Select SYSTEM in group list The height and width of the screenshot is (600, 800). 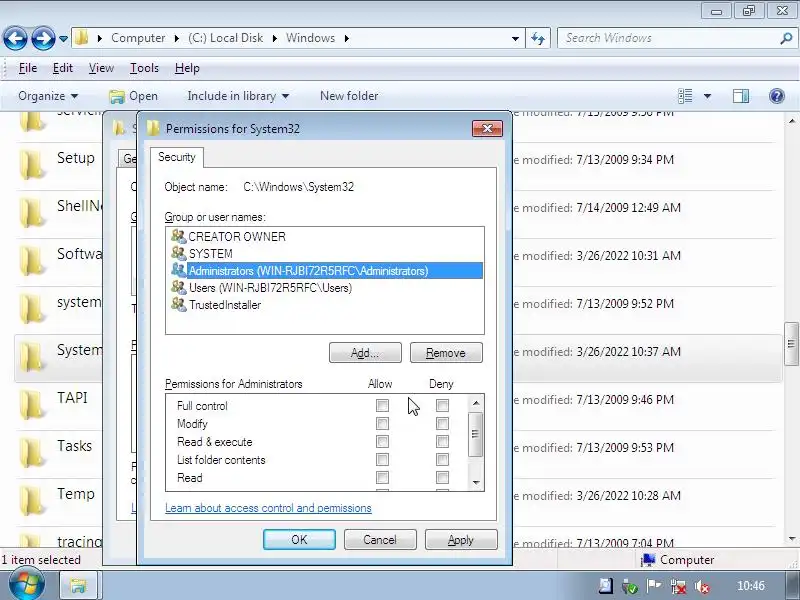pos(324,254)
